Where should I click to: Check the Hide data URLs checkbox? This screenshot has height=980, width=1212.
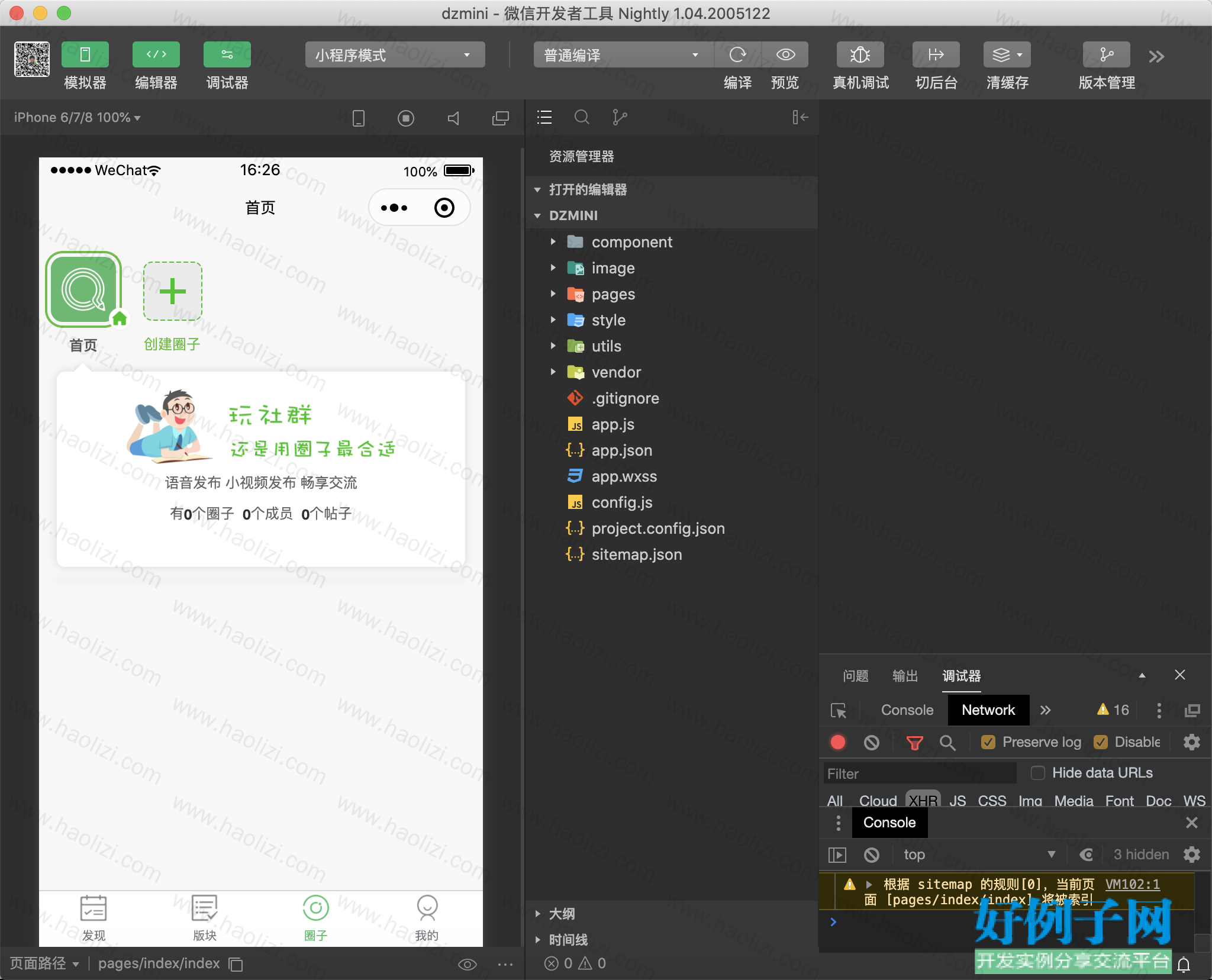pos(1038,773)
